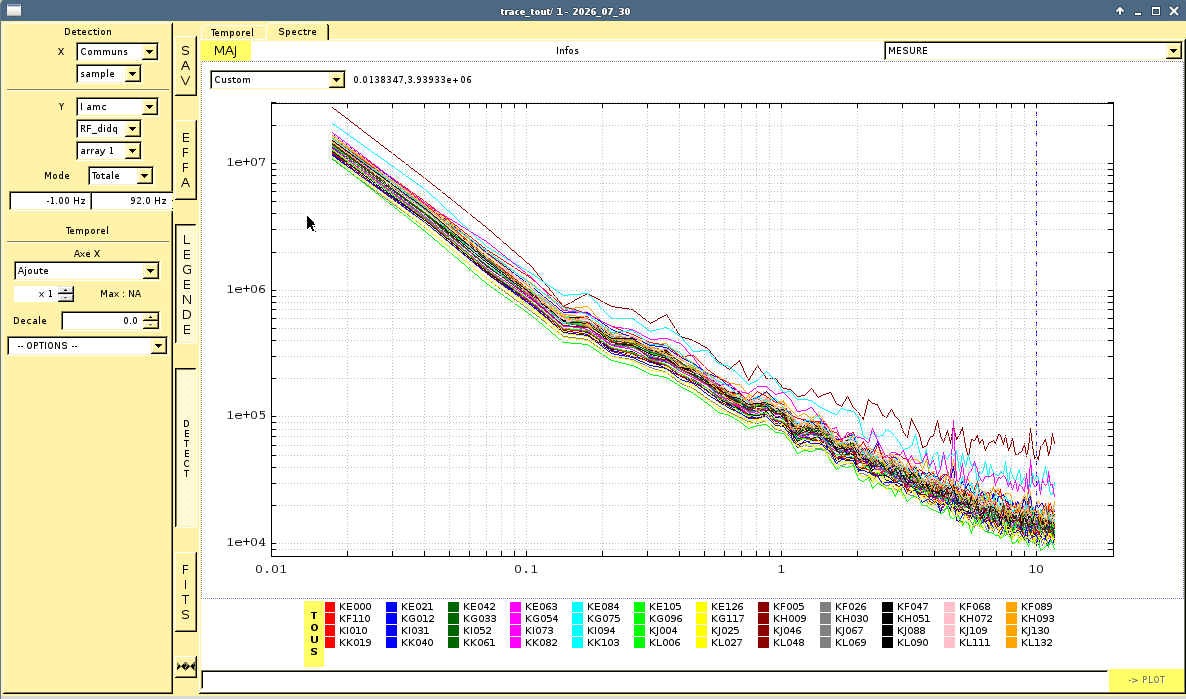Screen dimensions: 1186x699
Task: Open the window menu icon in title bar
Action: pyautogui.click(x=14, y=11)
